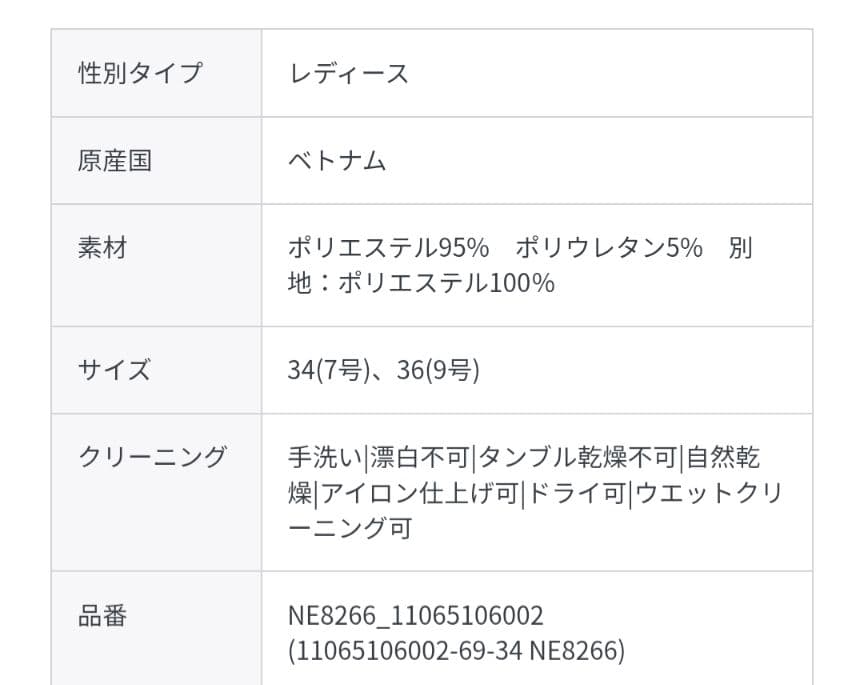This screenshot has width=864, height=685.
Task: Click the ドライ可 care instruction
Action: pyautogui.click(x=576, y=493)
